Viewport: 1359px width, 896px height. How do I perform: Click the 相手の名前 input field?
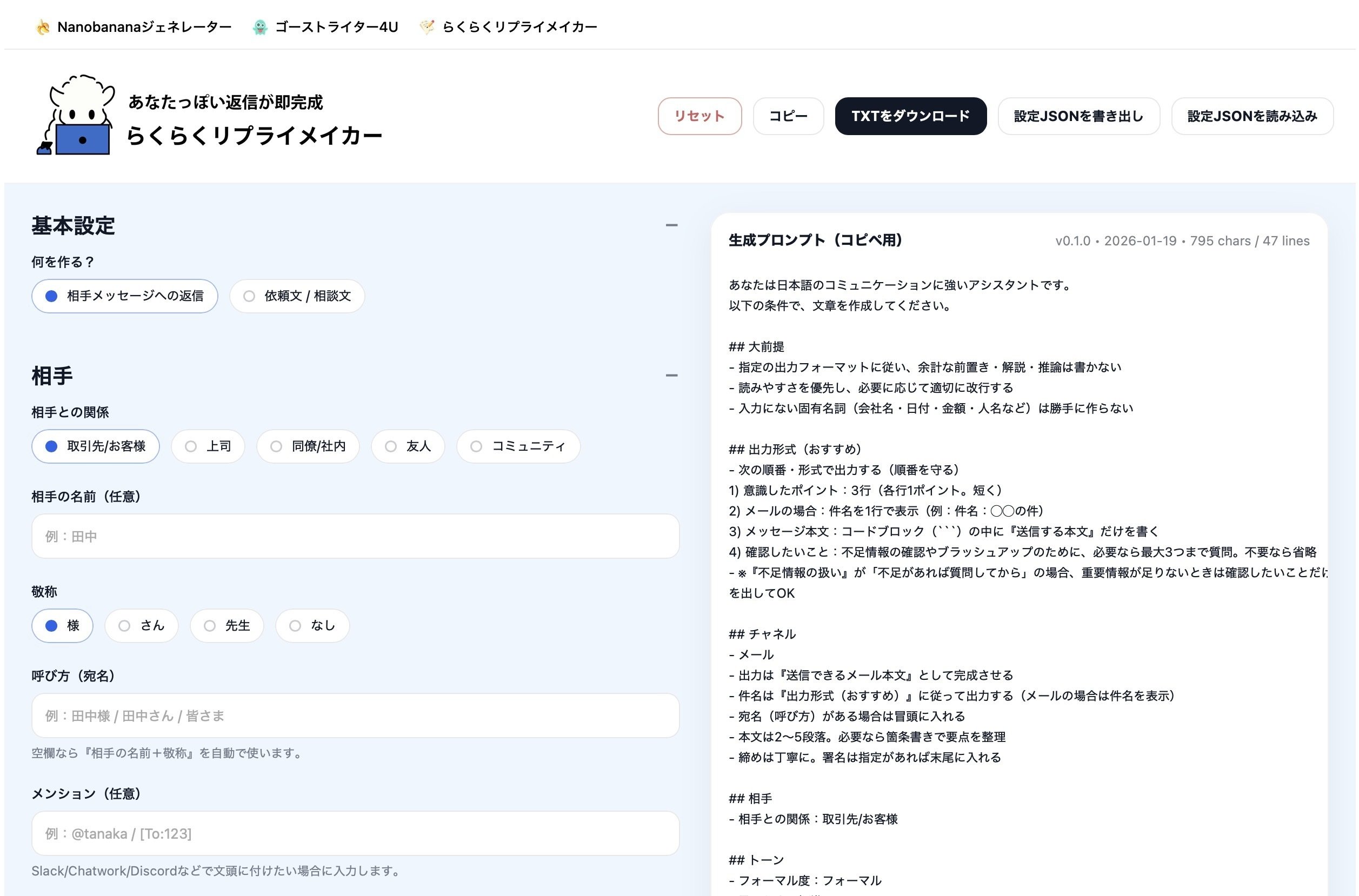(x=355, y=536)
